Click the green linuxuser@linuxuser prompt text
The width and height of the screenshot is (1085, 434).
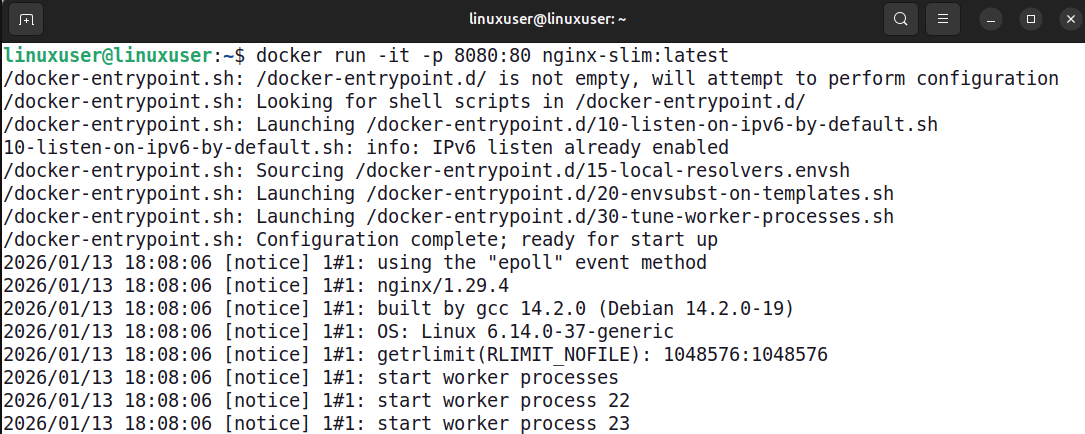(x=107, y=54)
